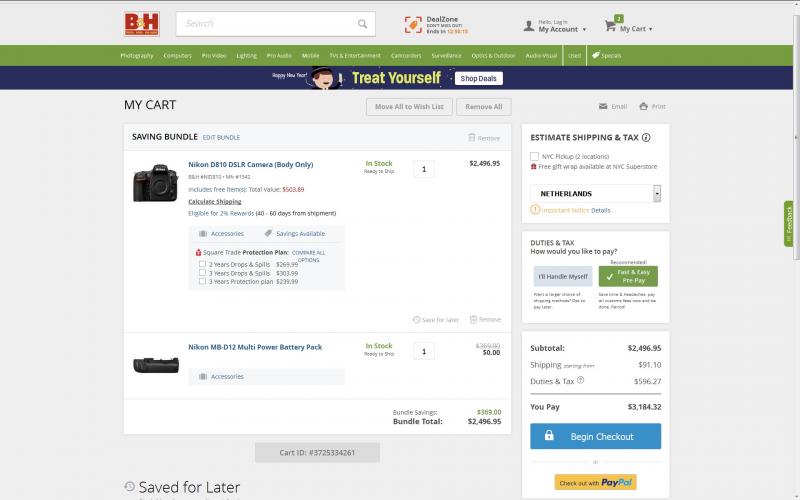Click Accessories icon under Nikon D810
The image size is (800, 500).
(203, 233)
